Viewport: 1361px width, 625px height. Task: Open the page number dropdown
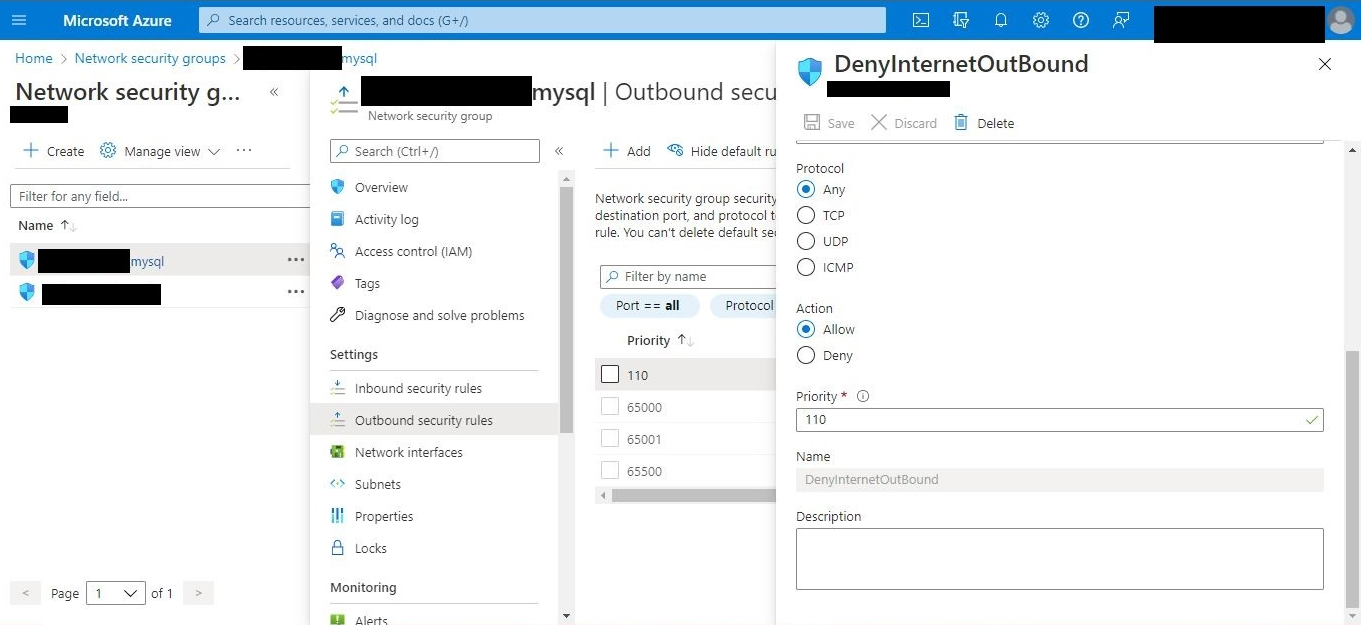click(x=116, y=593)
